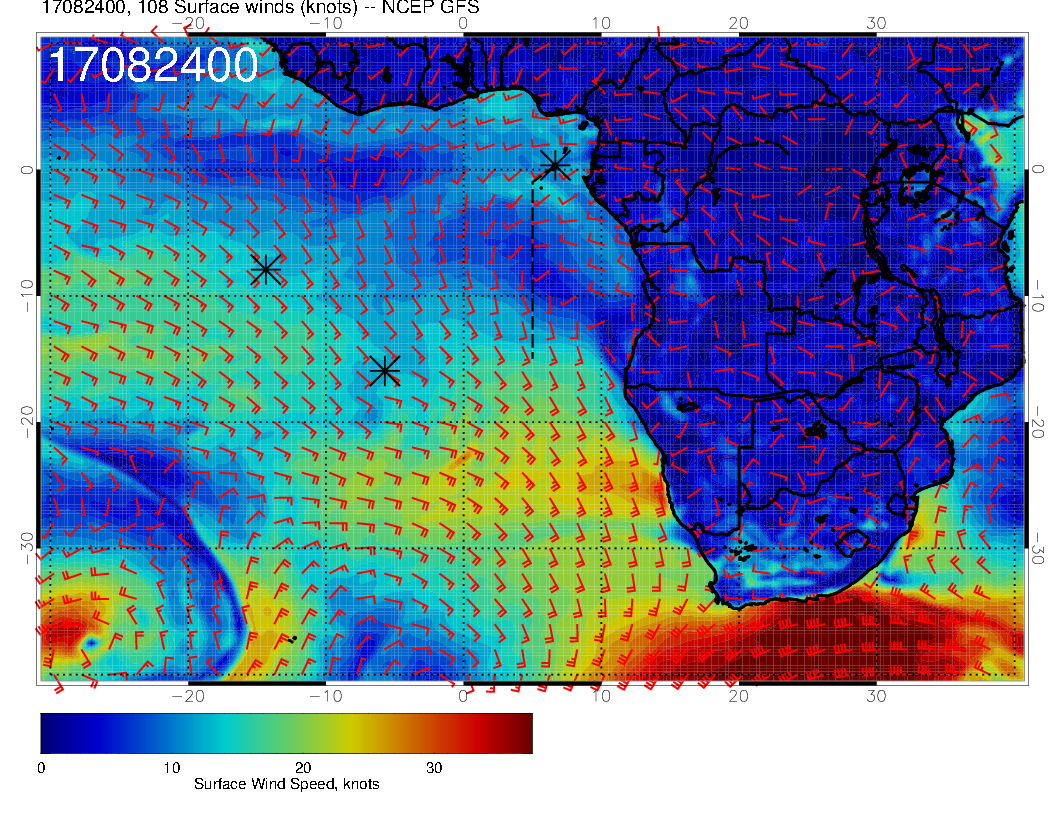This screenshot has height=816, width=1056.
Task: Click the -30 latitude label on the right axis
Action: (x=1038, y=548)
